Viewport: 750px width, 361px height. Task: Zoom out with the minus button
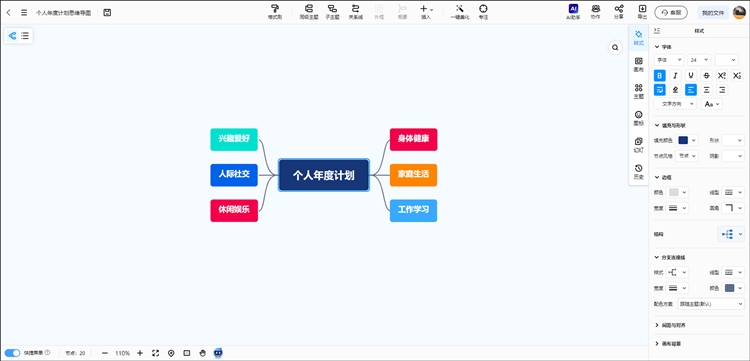105,353
